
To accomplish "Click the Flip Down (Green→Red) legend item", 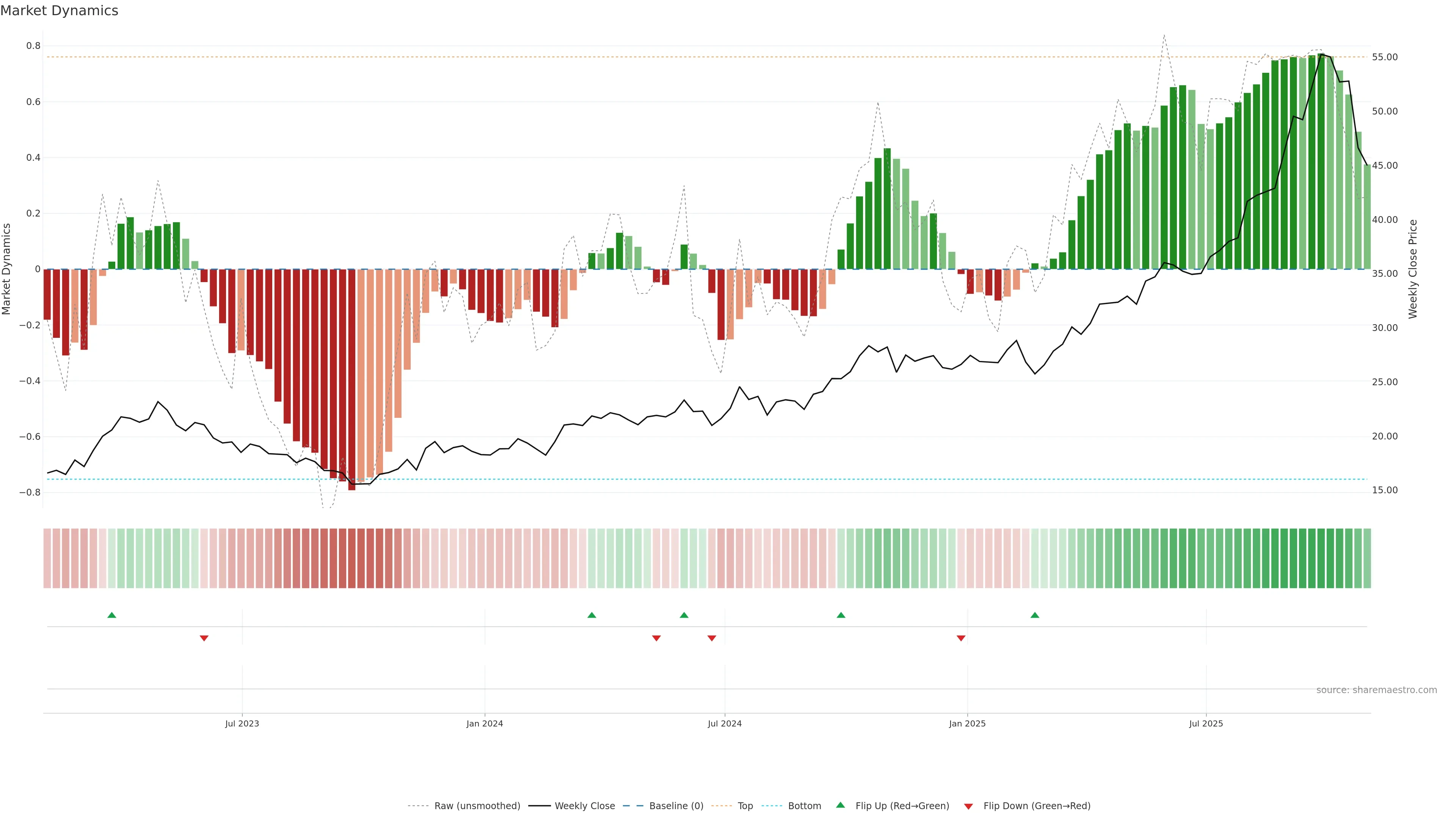I will tap(1037, 806).
